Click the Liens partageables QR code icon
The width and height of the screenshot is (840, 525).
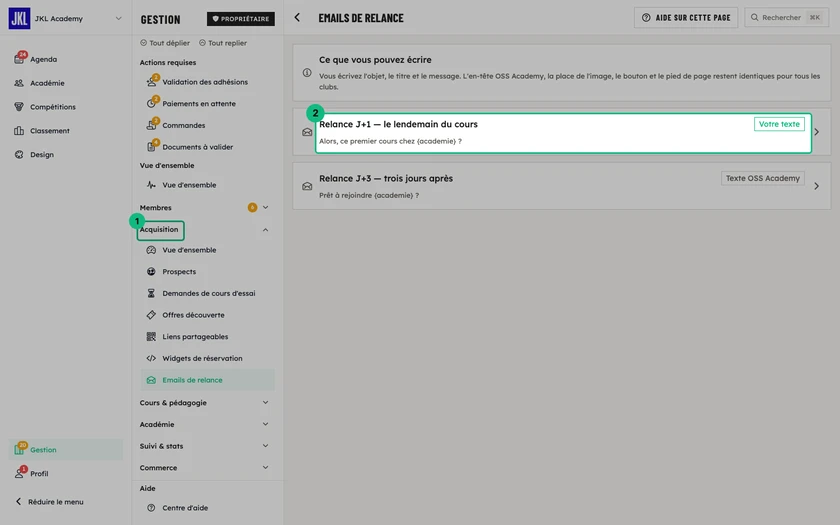[x=151, y=336]
